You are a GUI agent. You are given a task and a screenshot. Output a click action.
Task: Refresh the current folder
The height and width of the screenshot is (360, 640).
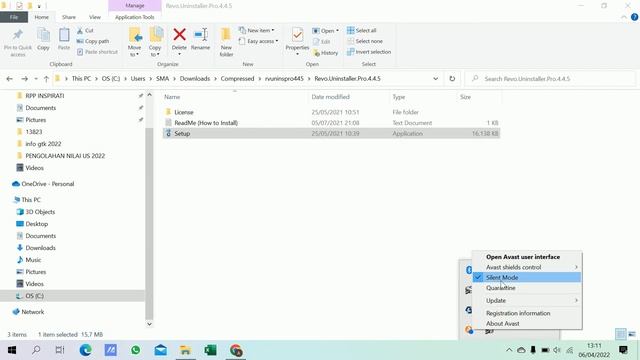pos(452,79)
